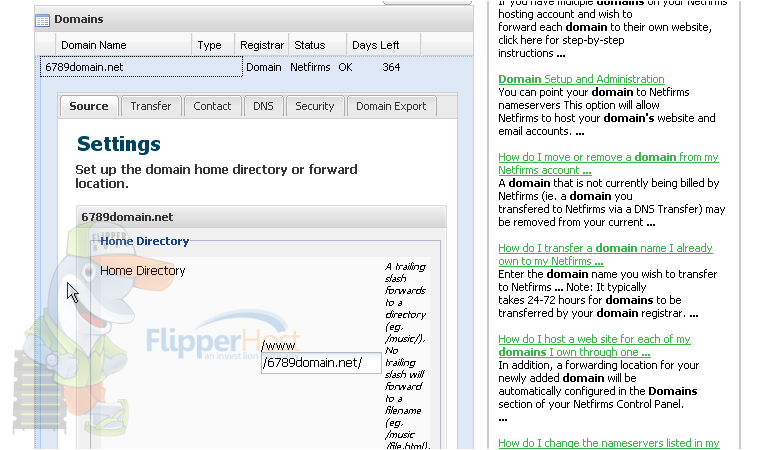Click the Settings heading

click(119, 144)
